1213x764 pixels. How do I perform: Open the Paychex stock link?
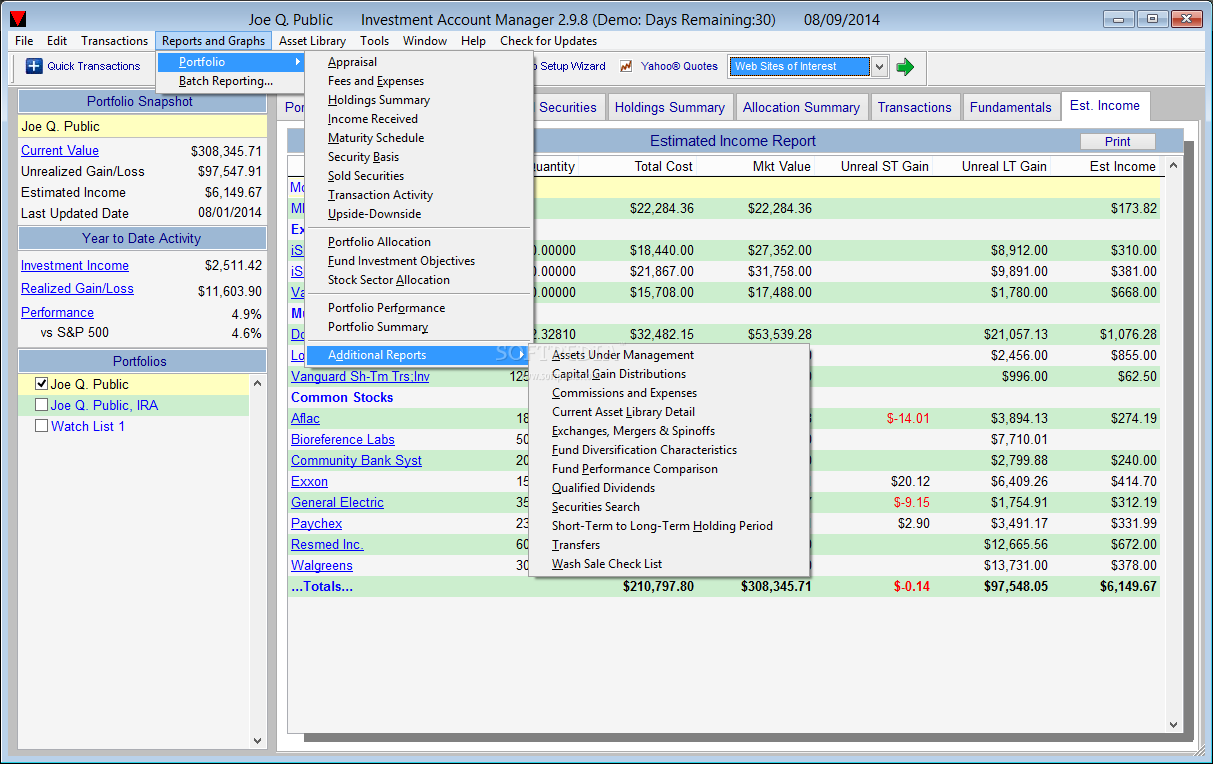[316, 523]
